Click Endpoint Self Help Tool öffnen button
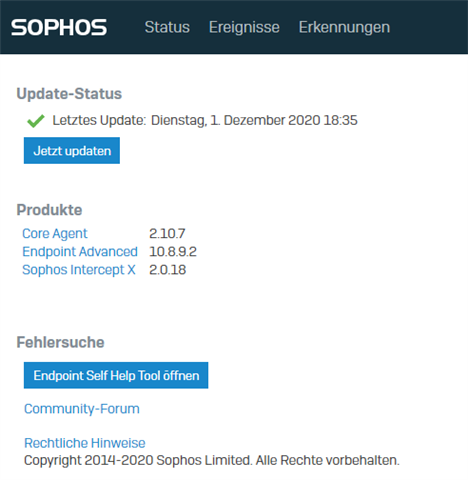The image size is (468, 480). point(116,375)
